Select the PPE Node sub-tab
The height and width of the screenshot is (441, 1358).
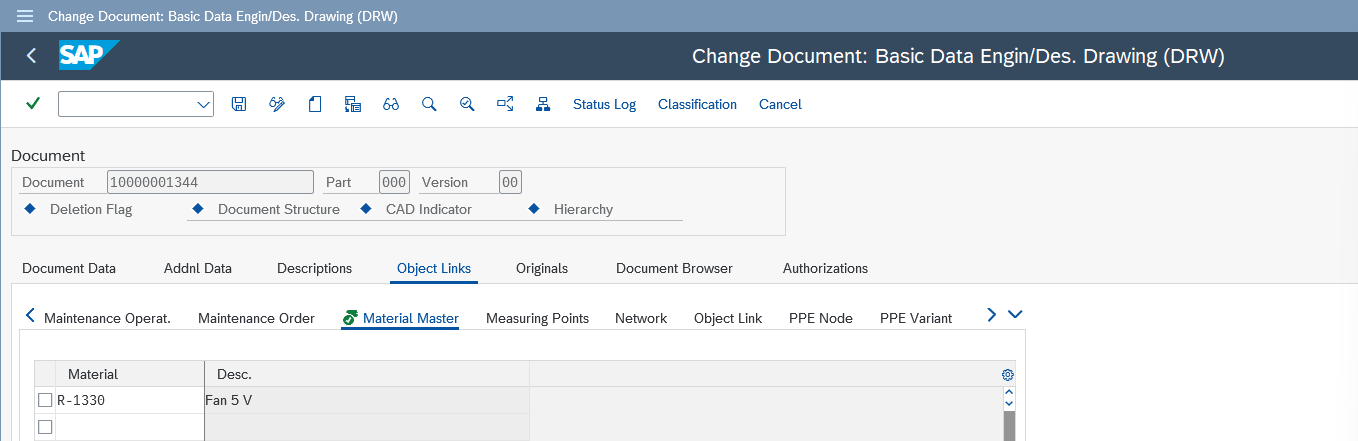pyautogui.click(x=821, y=318)
